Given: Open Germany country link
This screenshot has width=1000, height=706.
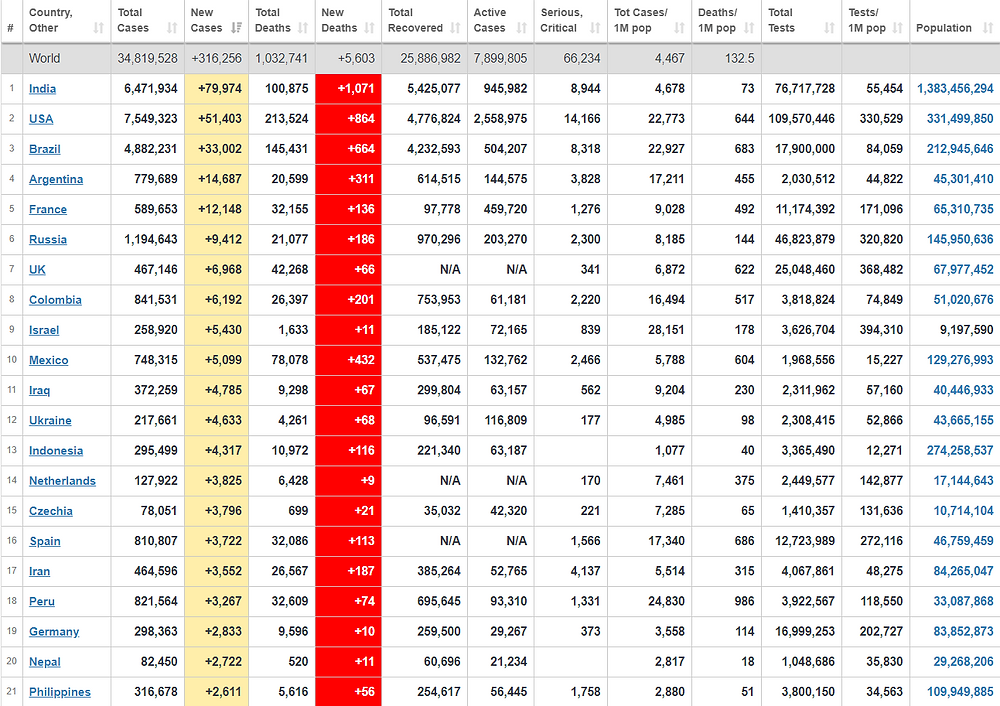Looking at the screenshot, I should 54,632.
